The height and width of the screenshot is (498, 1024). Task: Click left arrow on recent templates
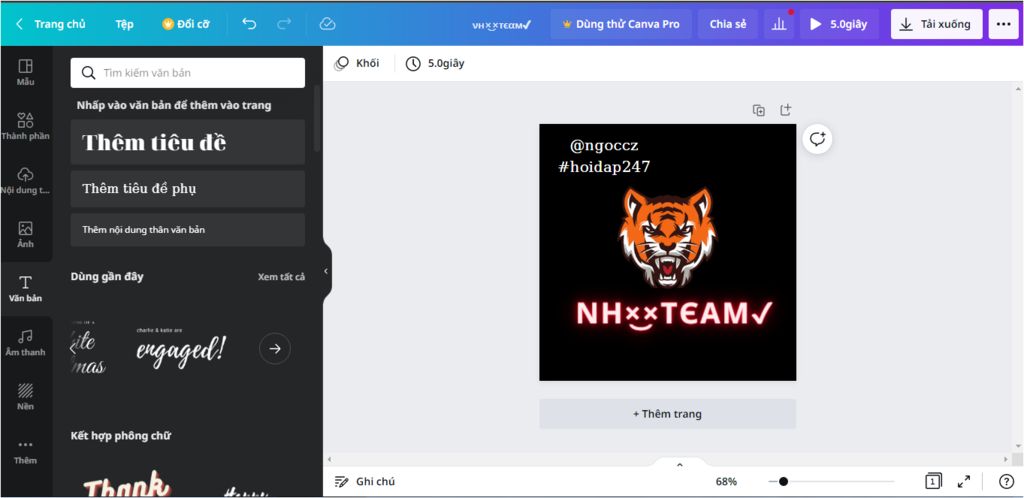pyautogui.click(x=73, y=349)
